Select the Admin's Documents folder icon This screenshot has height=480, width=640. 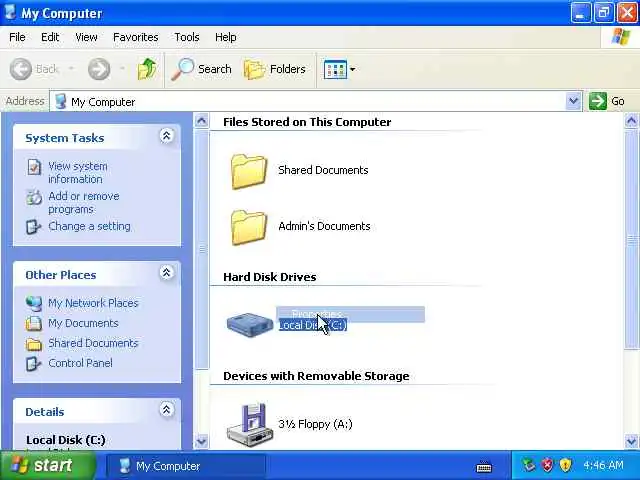[x=249, y=227]
